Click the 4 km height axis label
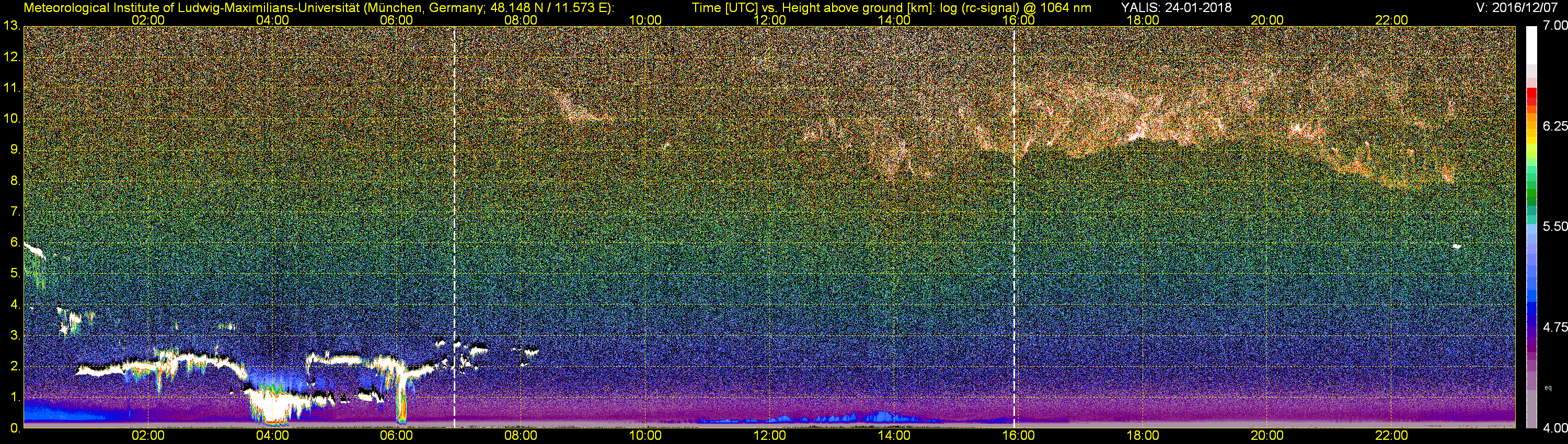The width and height of the screenshot is (1568, 444). (x=15, y=305)
